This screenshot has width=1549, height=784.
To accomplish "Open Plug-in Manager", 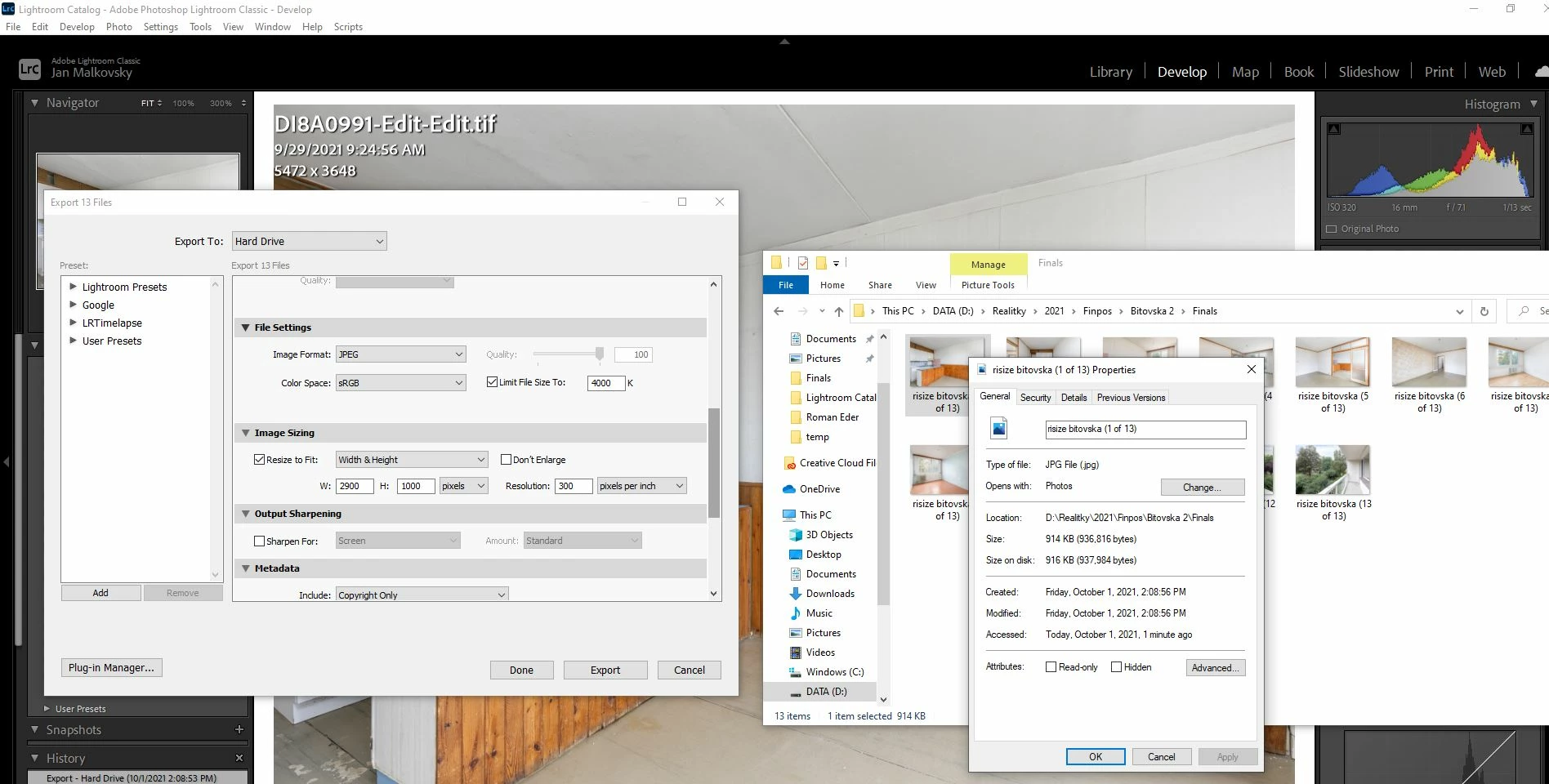I will tap(111, 667).
